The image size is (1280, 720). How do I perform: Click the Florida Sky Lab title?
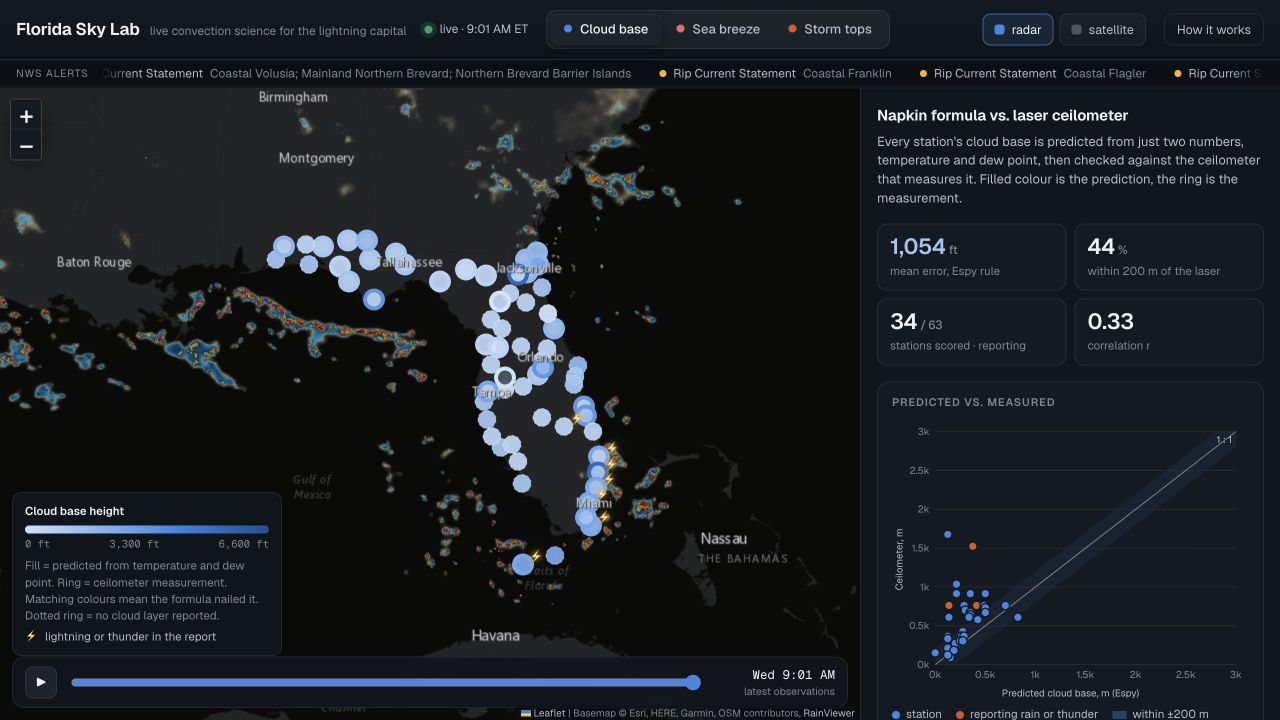pyautogui.click(x=78, y=29)
